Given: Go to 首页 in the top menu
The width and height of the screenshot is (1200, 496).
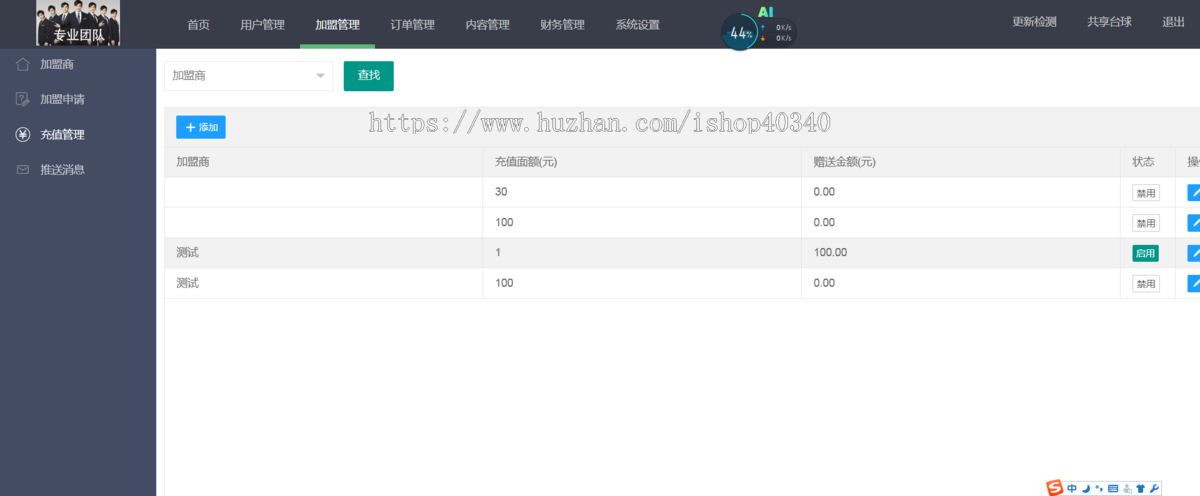Looking at the screenshot, I should [199, 25].
